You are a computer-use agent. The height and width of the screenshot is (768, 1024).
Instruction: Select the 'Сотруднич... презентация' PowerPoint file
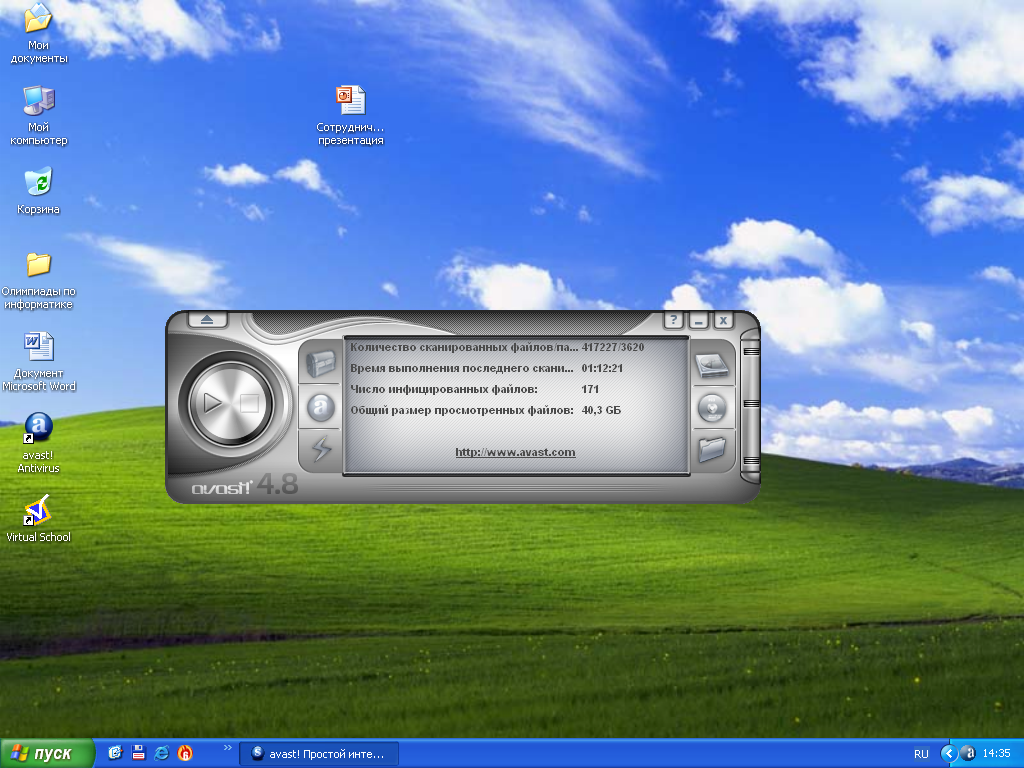point(351,116)
